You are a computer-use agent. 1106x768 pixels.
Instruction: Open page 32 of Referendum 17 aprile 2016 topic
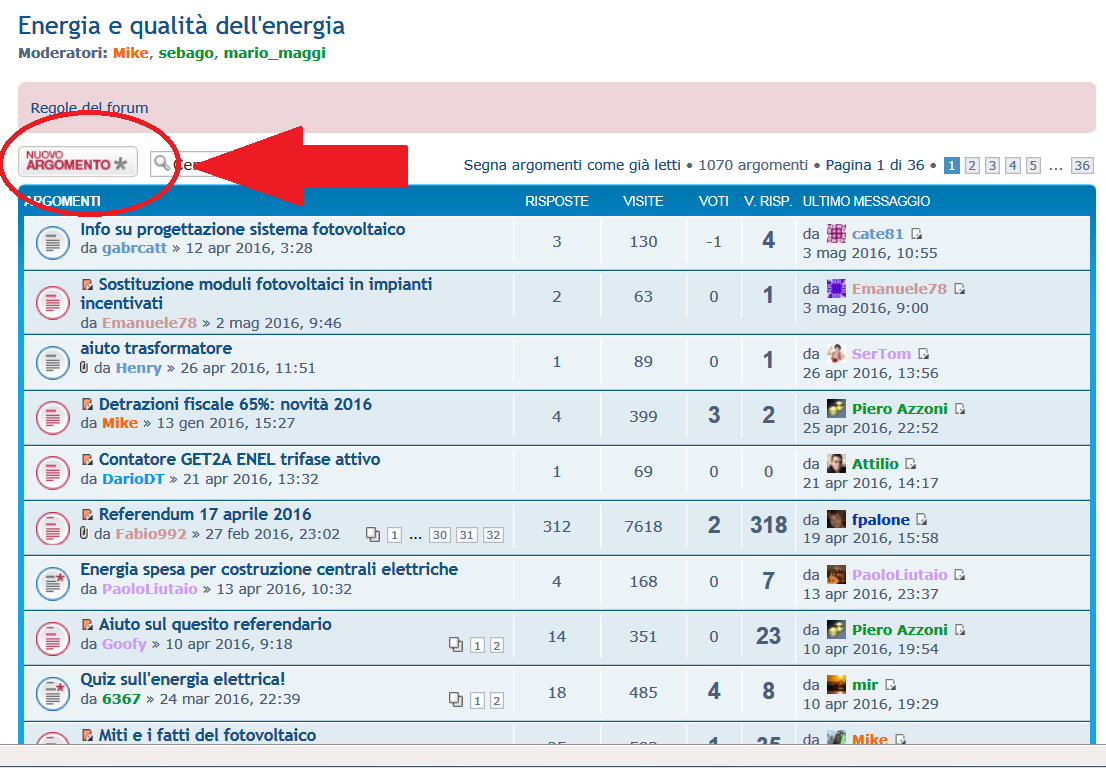click(493, 535)
